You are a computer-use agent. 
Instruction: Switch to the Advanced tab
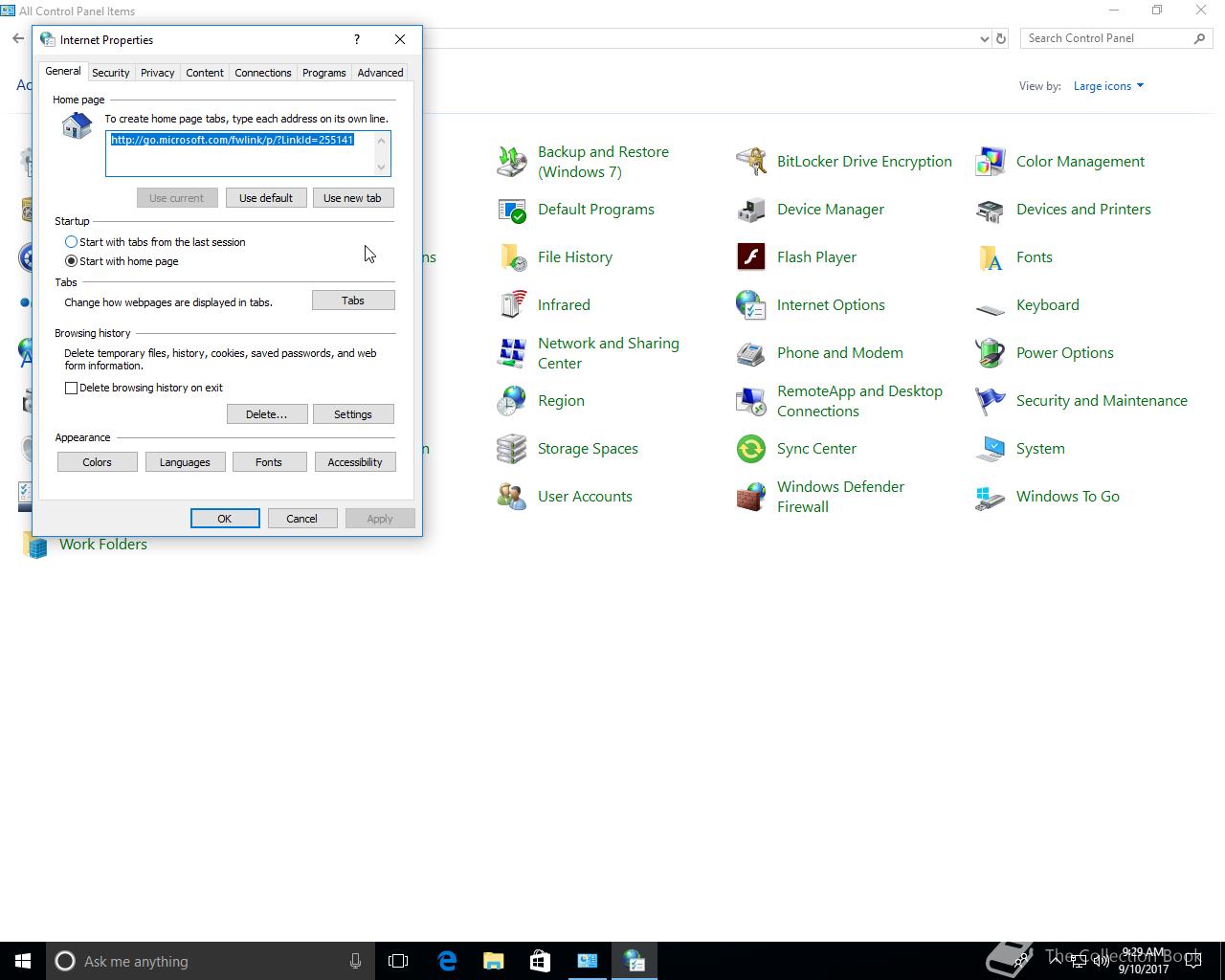(380, 73)
